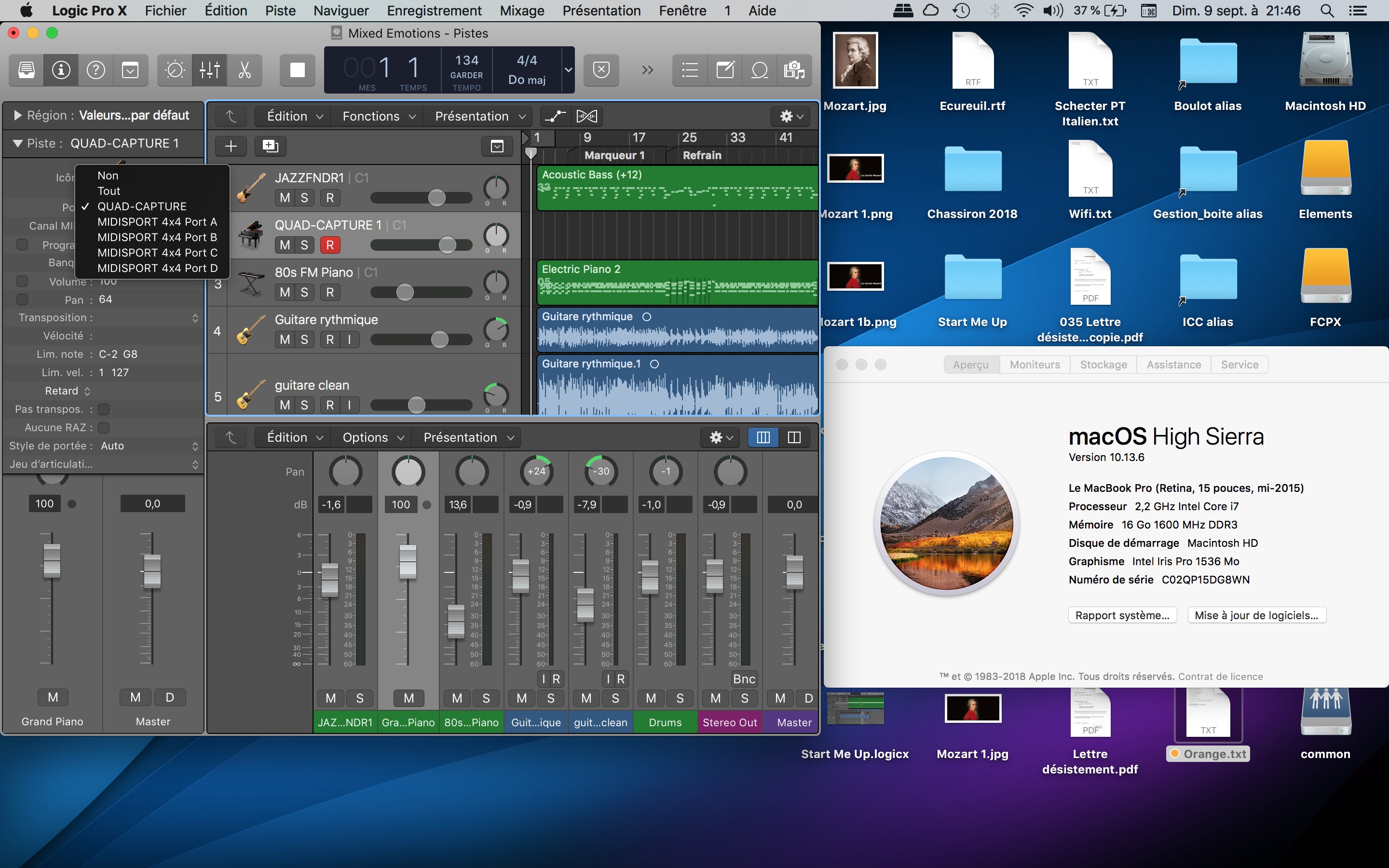Expand the Région disclosure triangle

[x=17, y=115]
